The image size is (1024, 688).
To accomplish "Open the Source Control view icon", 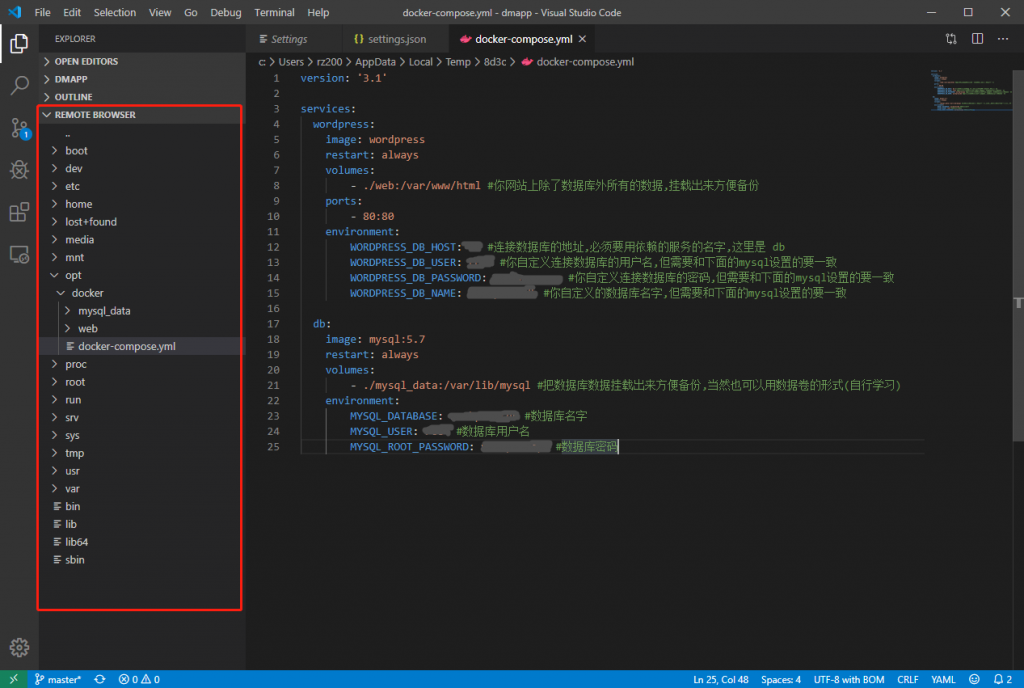I will pos(19,128).
